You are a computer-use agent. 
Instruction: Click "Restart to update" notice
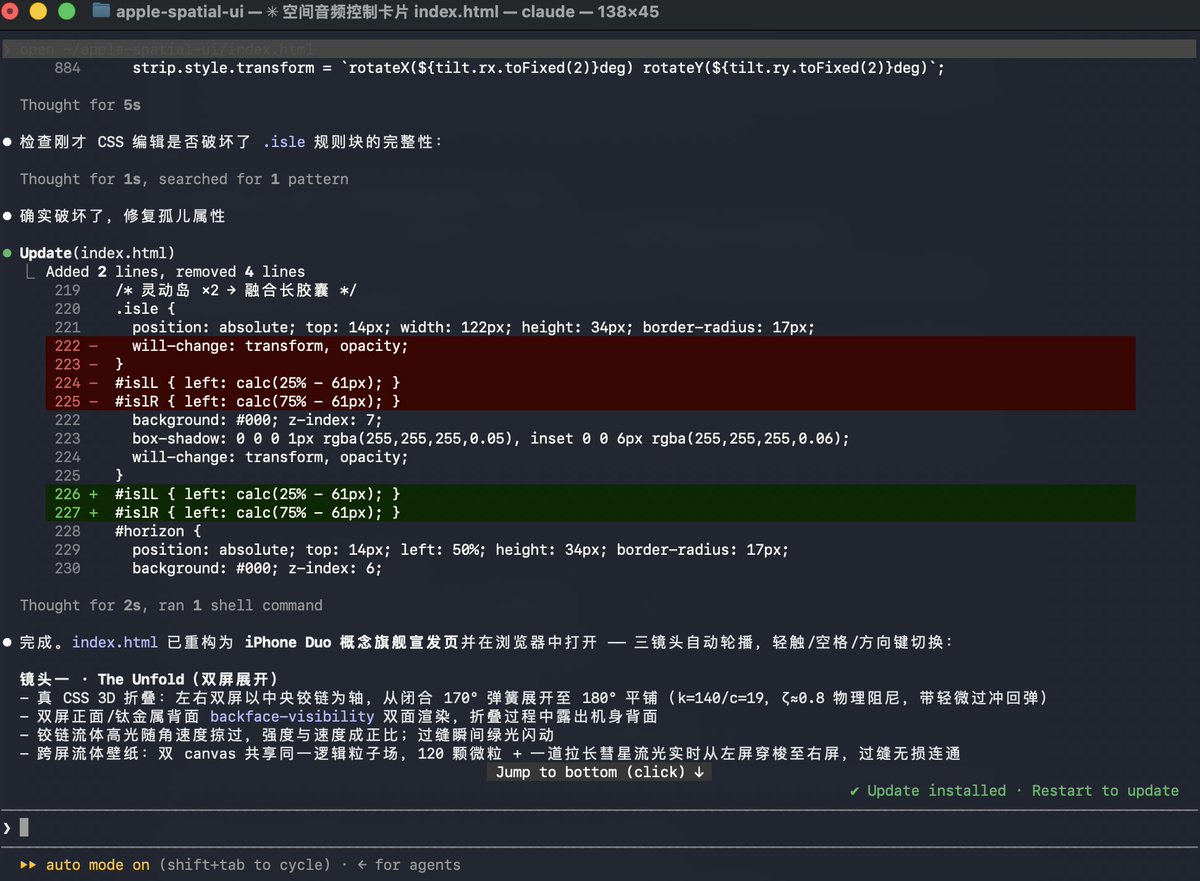(1105, 791)
